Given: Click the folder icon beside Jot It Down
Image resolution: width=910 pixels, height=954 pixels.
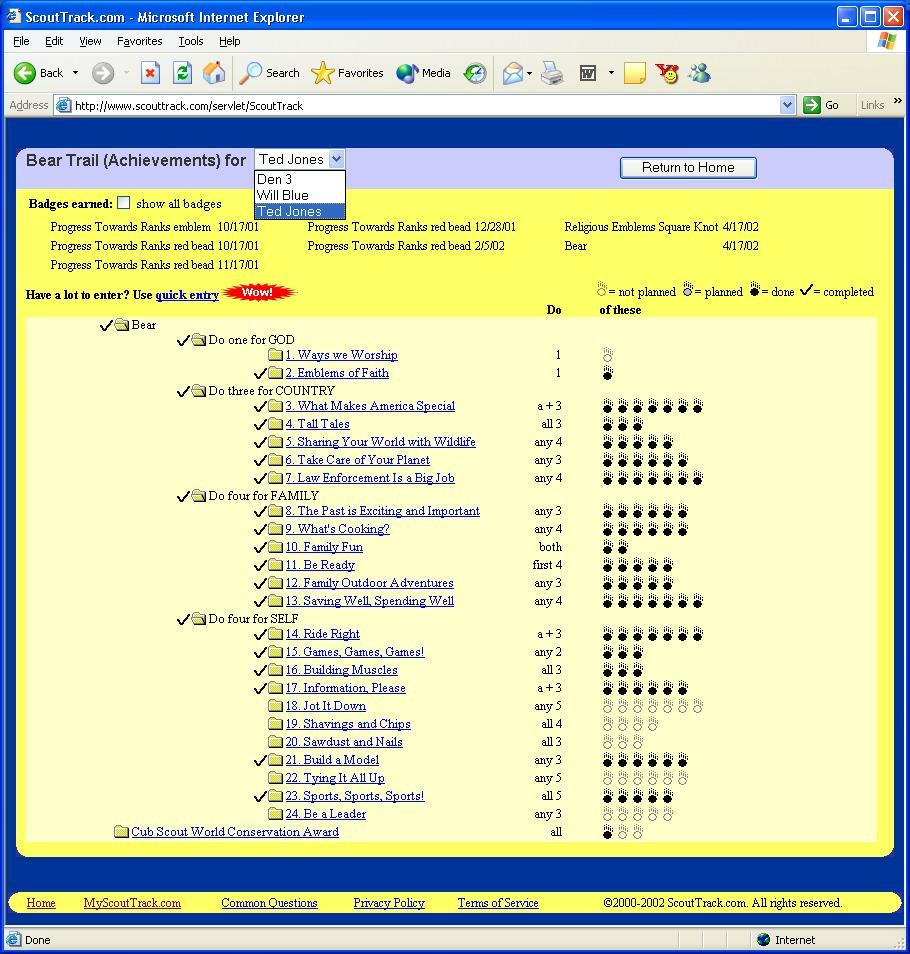Looking at the screenshot, I should coord(276,706).
